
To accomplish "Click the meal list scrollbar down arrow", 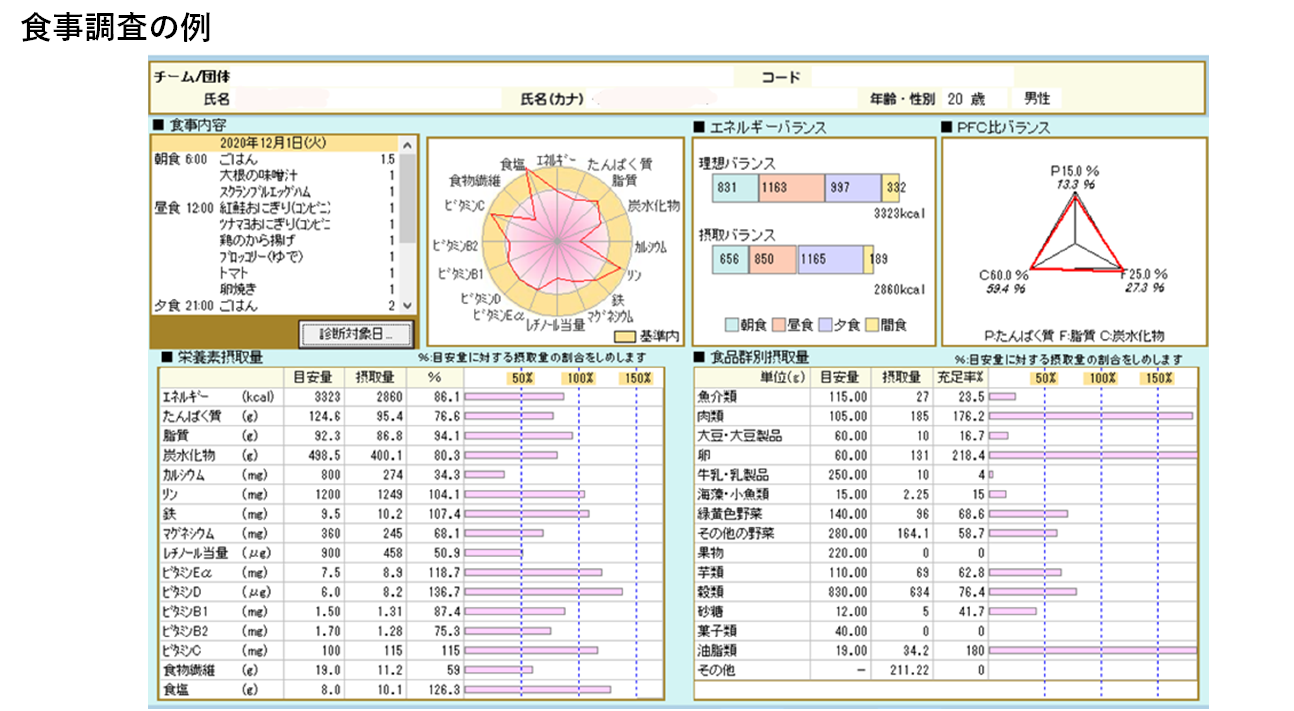I will pos(406,306).
